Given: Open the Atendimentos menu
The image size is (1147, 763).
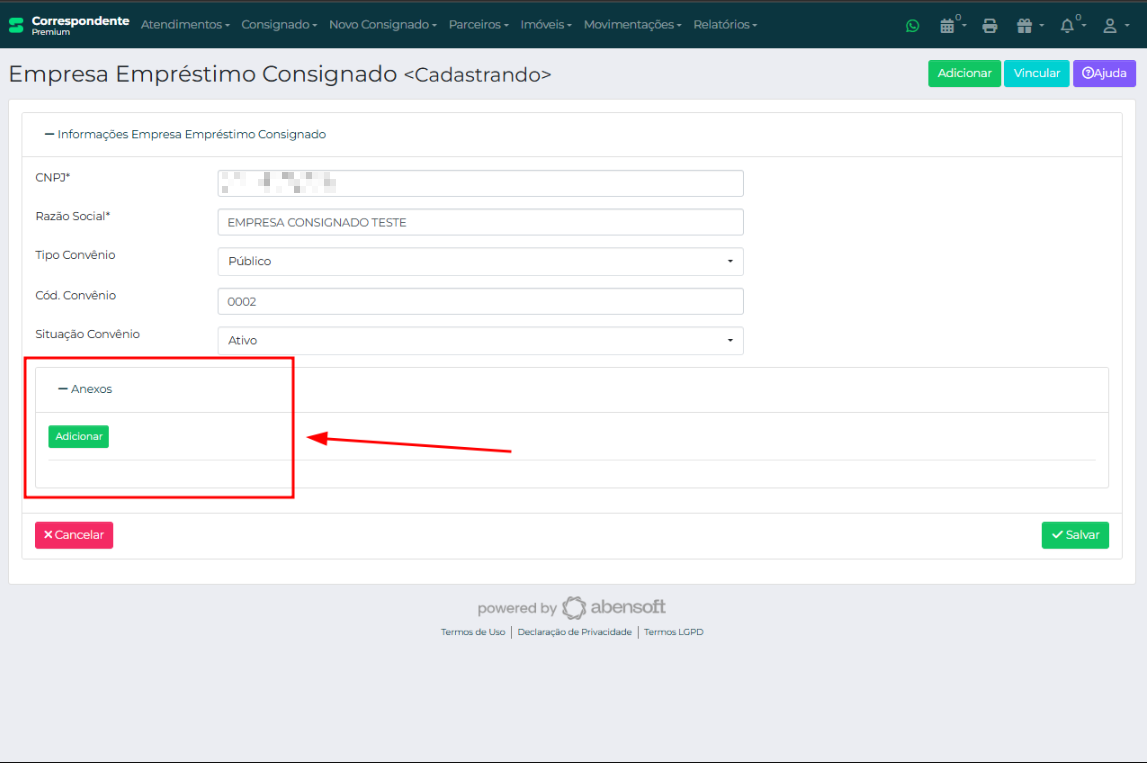Looking at the screenshot, I should 185,25.
